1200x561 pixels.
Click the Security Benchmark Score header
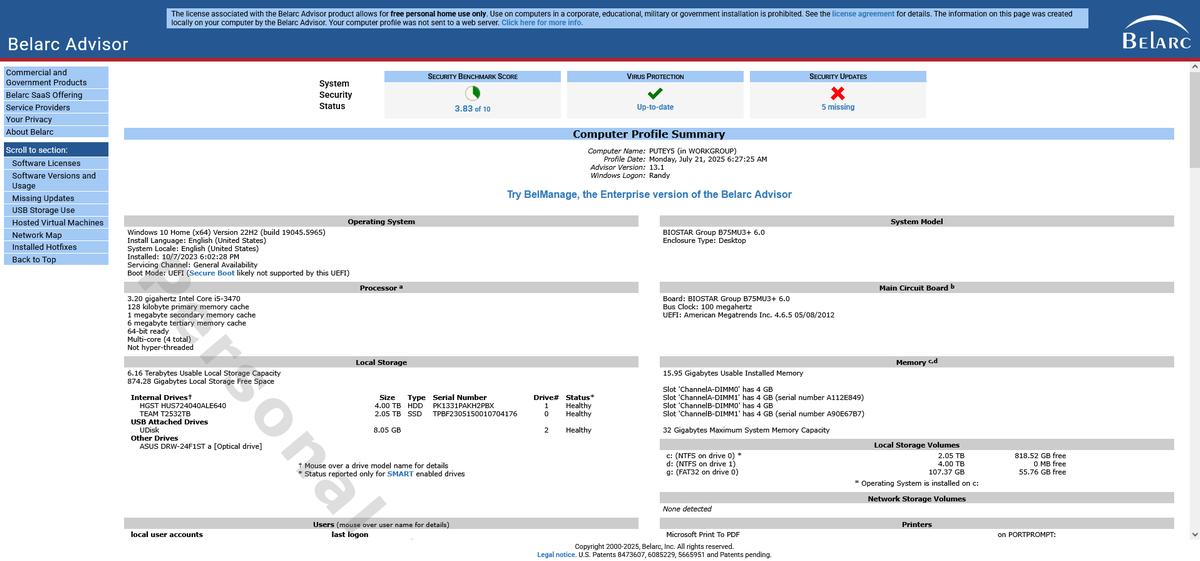[472, 76]
